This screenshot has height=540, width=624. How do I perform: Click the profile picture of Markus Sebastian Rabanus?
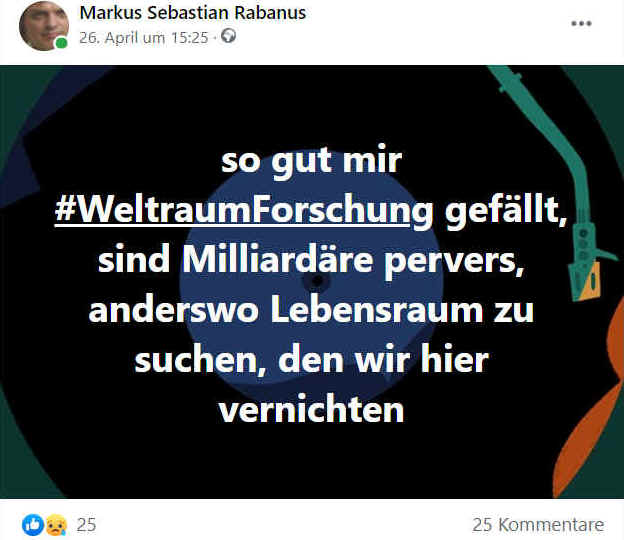44,26
